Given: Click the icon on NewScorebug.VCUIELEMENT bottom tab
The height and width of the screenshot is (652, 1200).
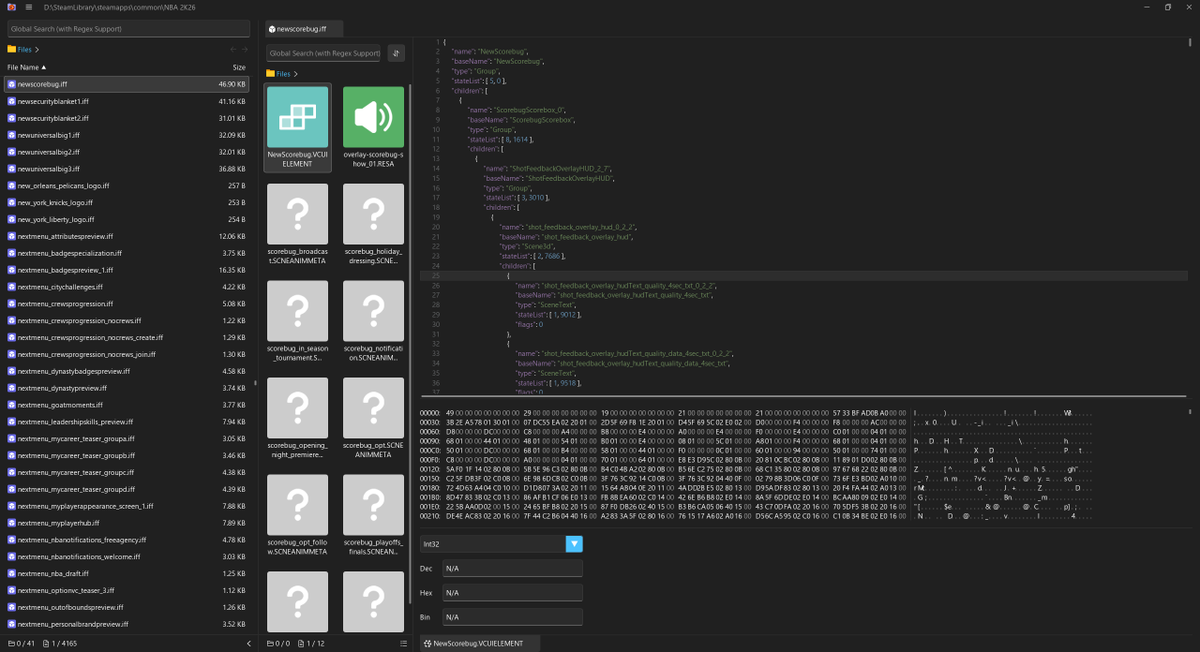Looking at the screenshot, I should pyautogui.click(x=427, y=644).
